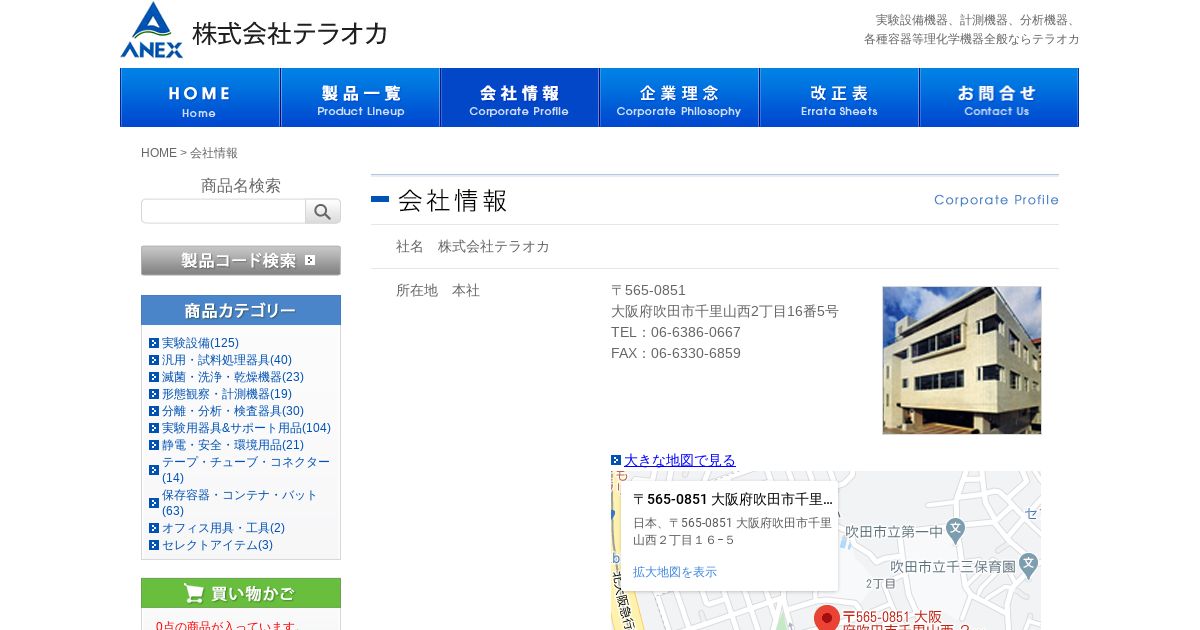
Task: Click the FAX：06-6330-6859 text
Action: point(676,353)
